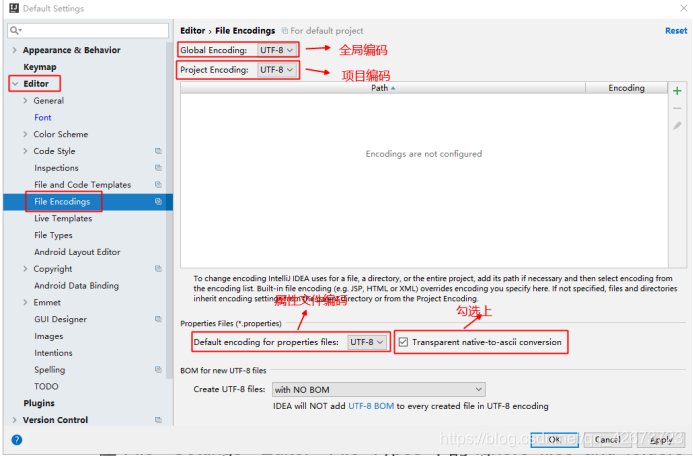Close the Default Settings dialog
This screenshot has height=457, width=693.
(x=683, y=8)
